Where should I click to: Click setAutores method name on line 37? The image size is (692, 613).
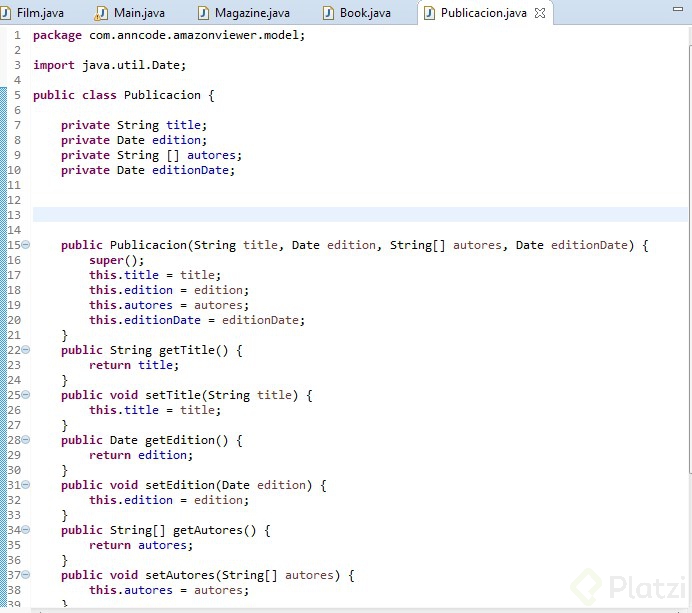coord(180,575)
